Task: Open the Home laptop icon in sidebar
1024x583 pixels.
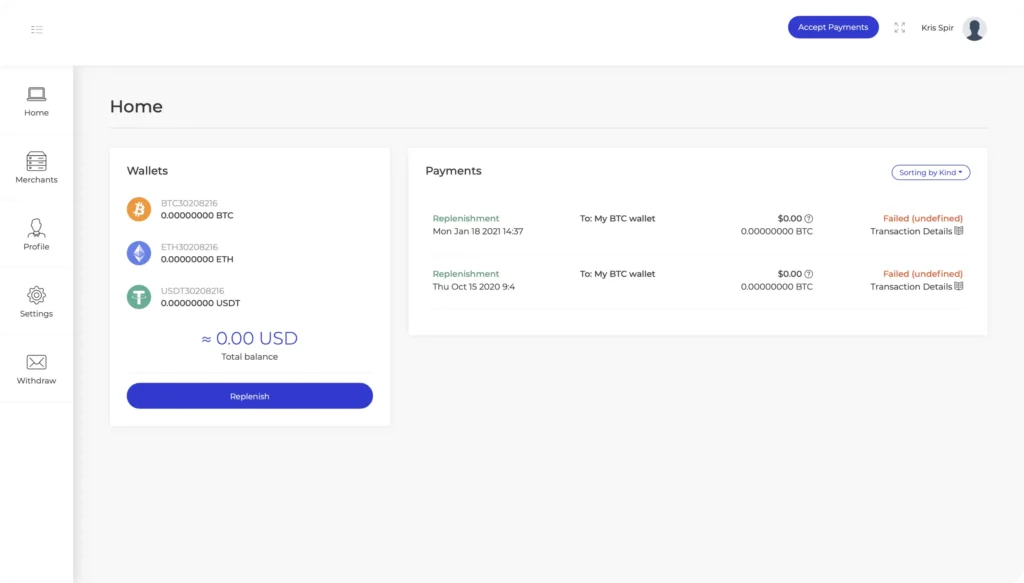Action: click(37, 95)
